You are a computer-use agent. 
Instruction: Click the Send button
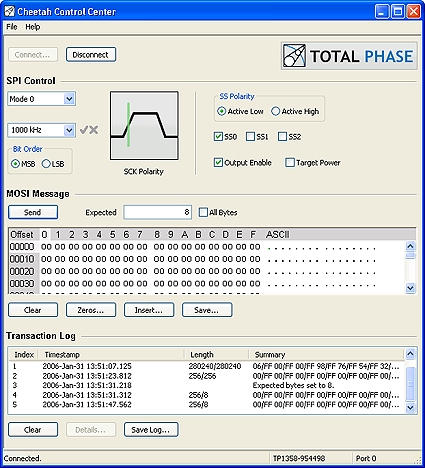(x=33, y=212)
